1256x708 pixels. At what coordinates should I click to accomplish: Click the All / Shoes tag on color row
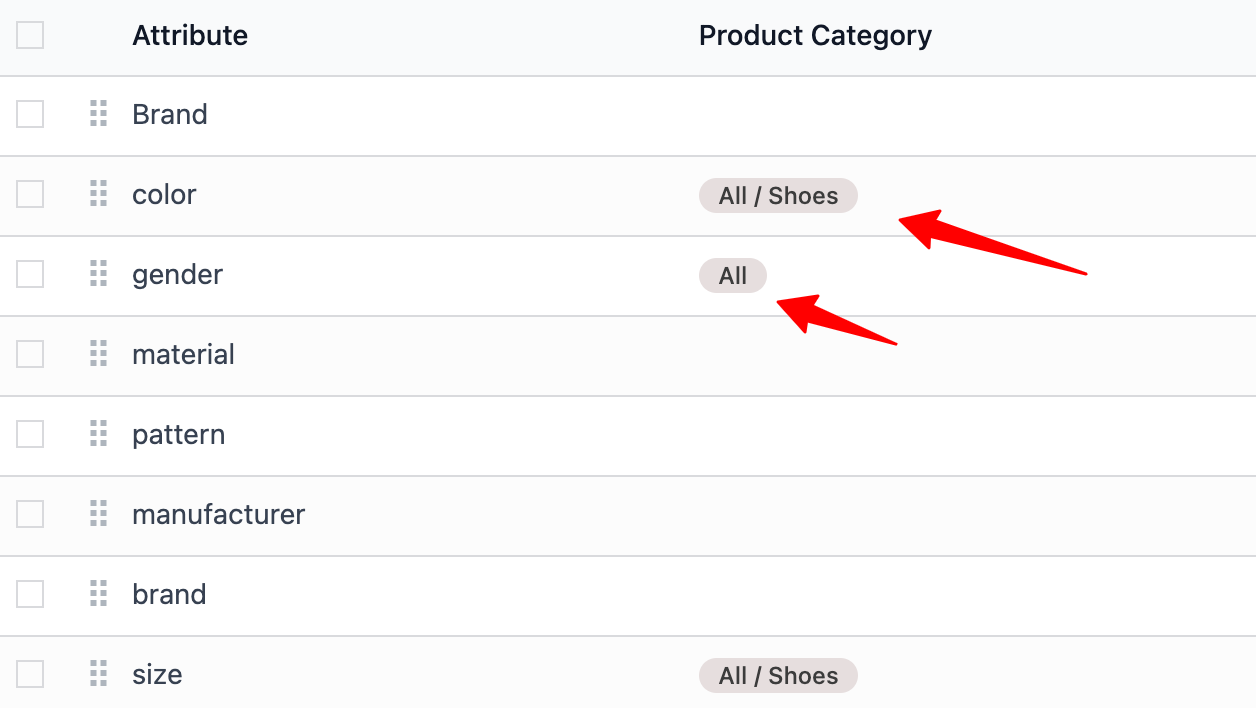(x=778, y=195)
